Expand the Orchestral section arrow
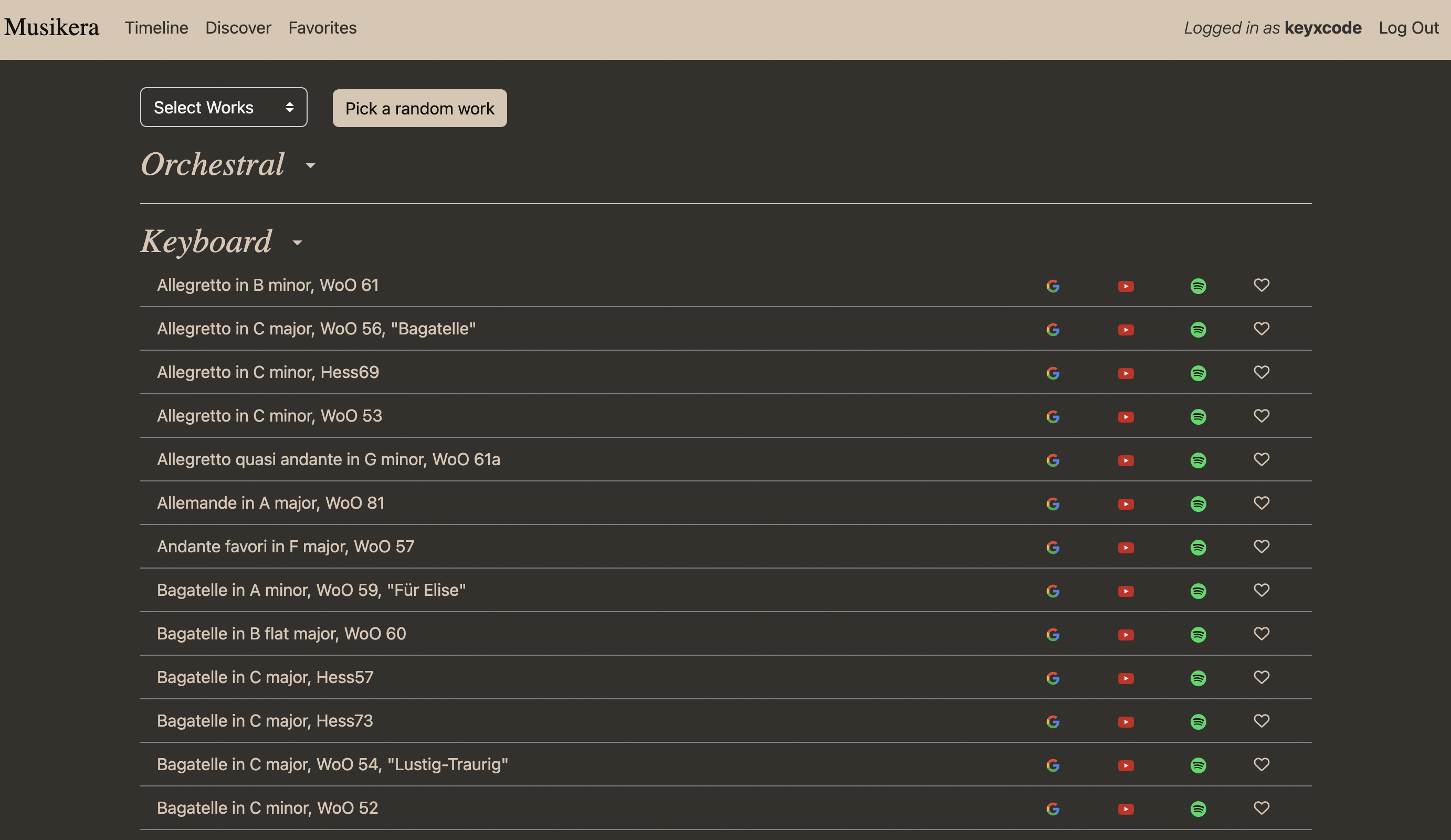1451x840 pixels. [310, 166]
